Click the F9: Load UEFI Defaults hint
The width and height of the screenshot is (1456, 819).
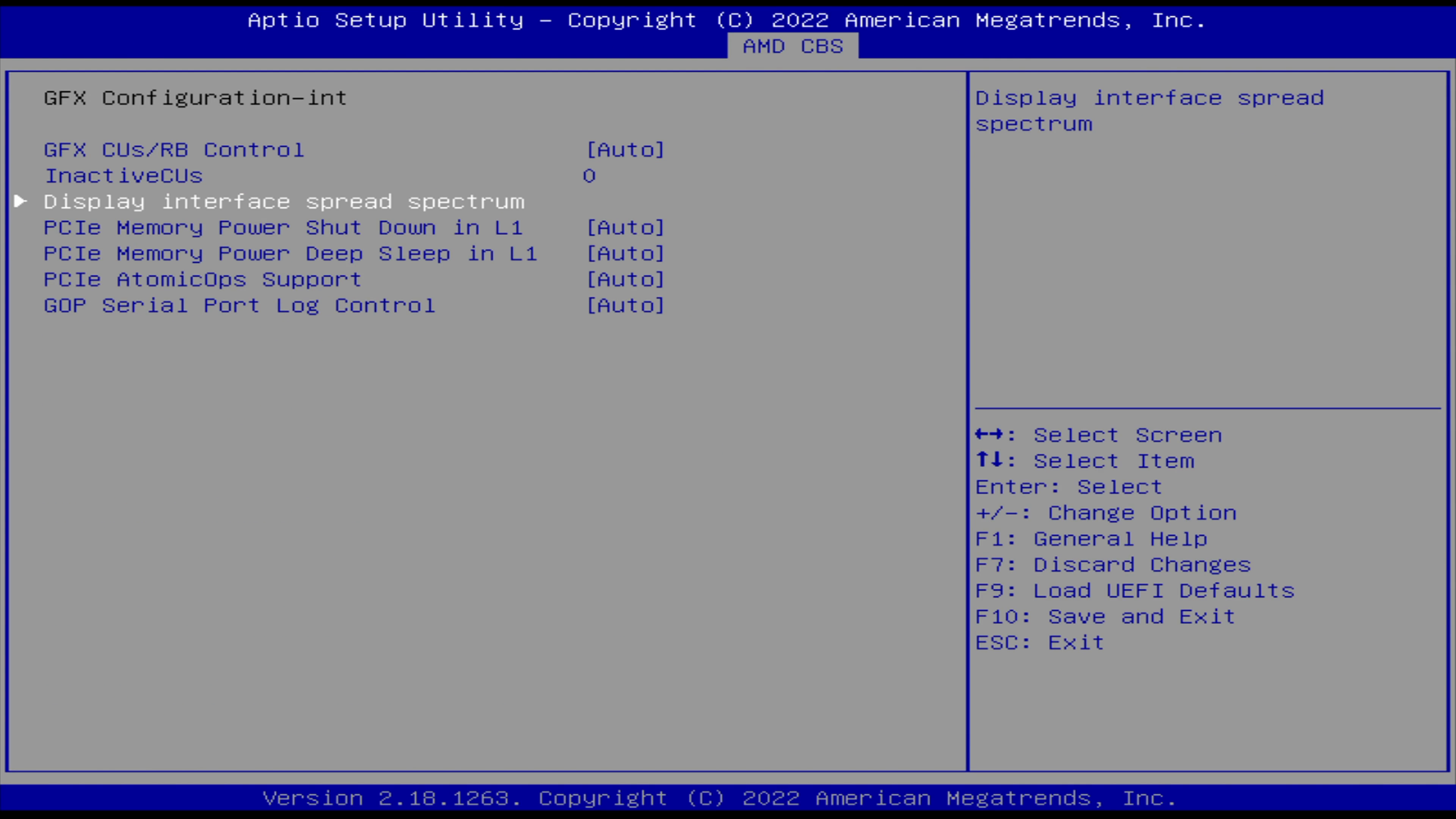pos(1135,591)
